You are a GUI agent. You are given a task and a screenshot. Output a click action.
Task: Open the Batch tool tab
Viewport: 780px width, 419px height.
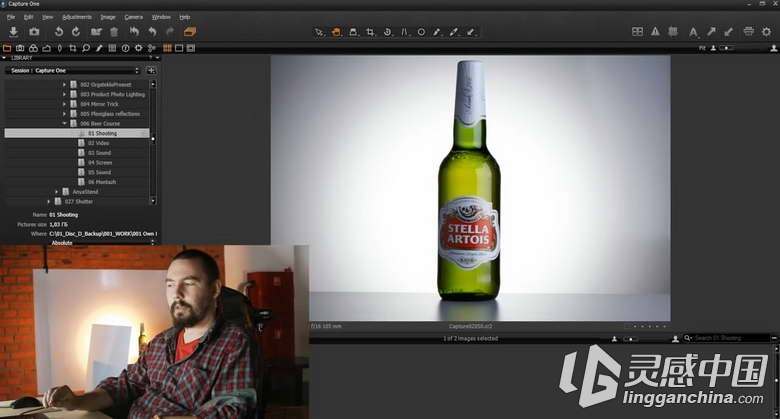point(152,48)
